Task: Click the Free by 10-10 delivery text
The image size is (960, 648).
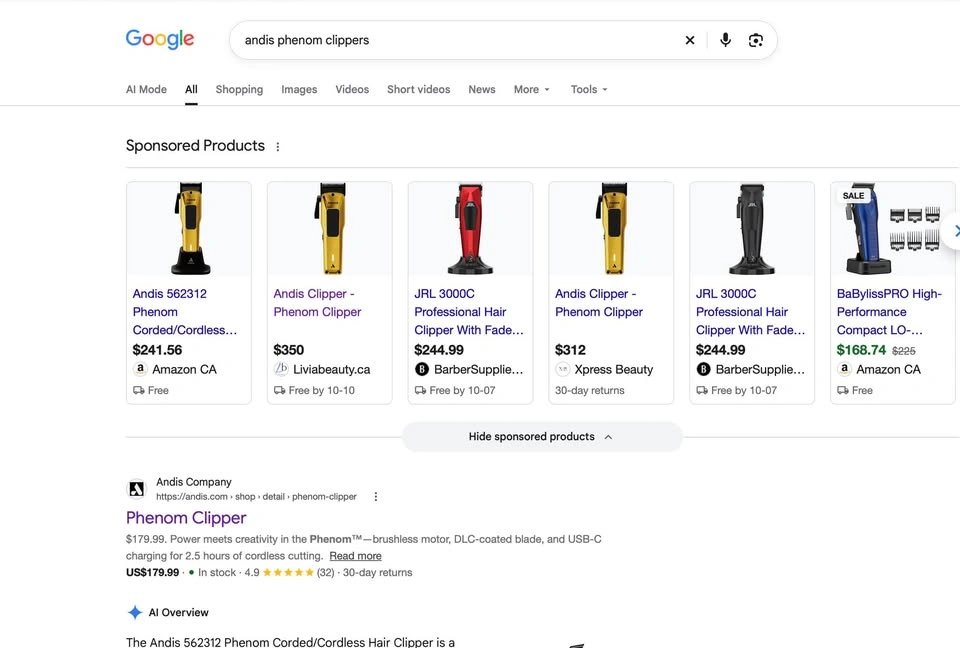Action: 321,391
